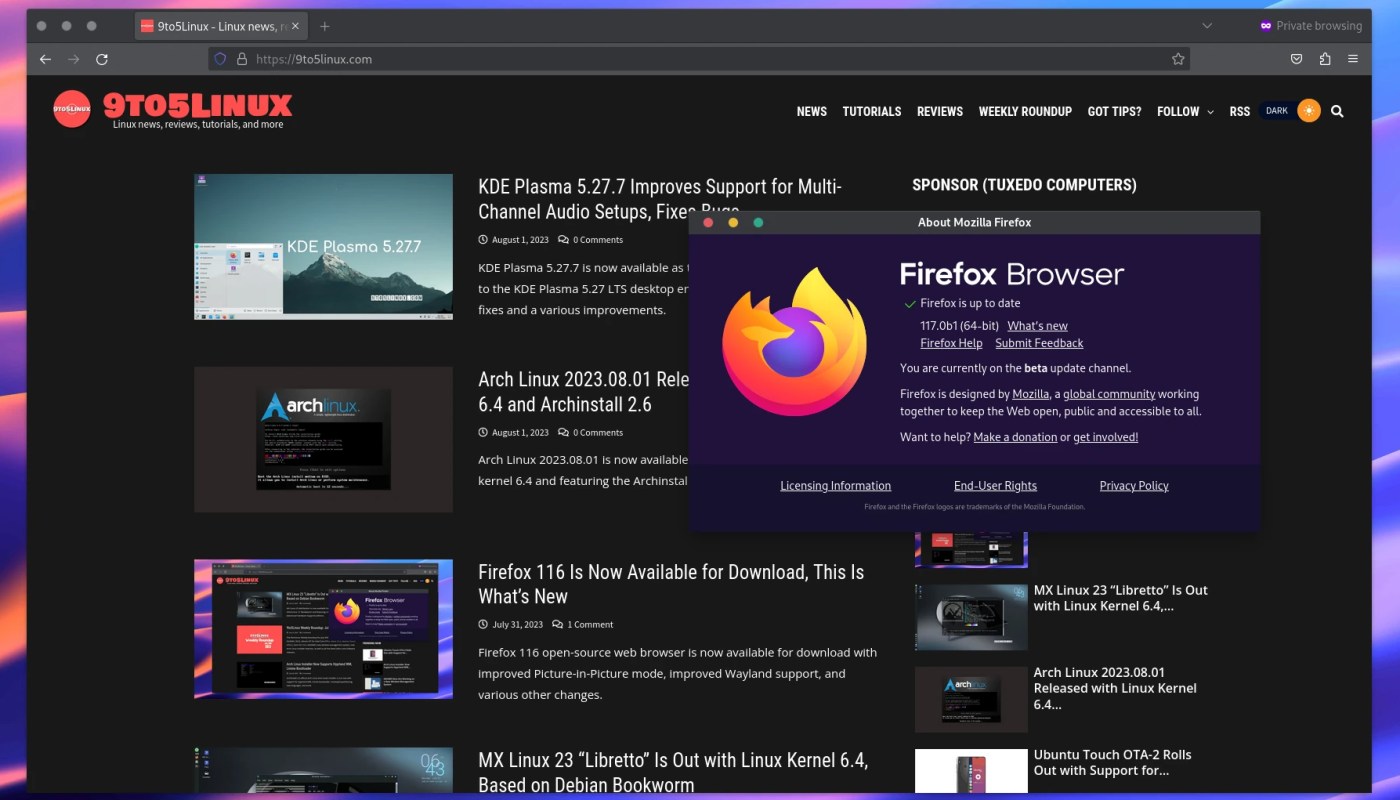Follow the Mozilla link in About dialog
This screenshot has width=1400, height=800.
(x=1030, y=394)
